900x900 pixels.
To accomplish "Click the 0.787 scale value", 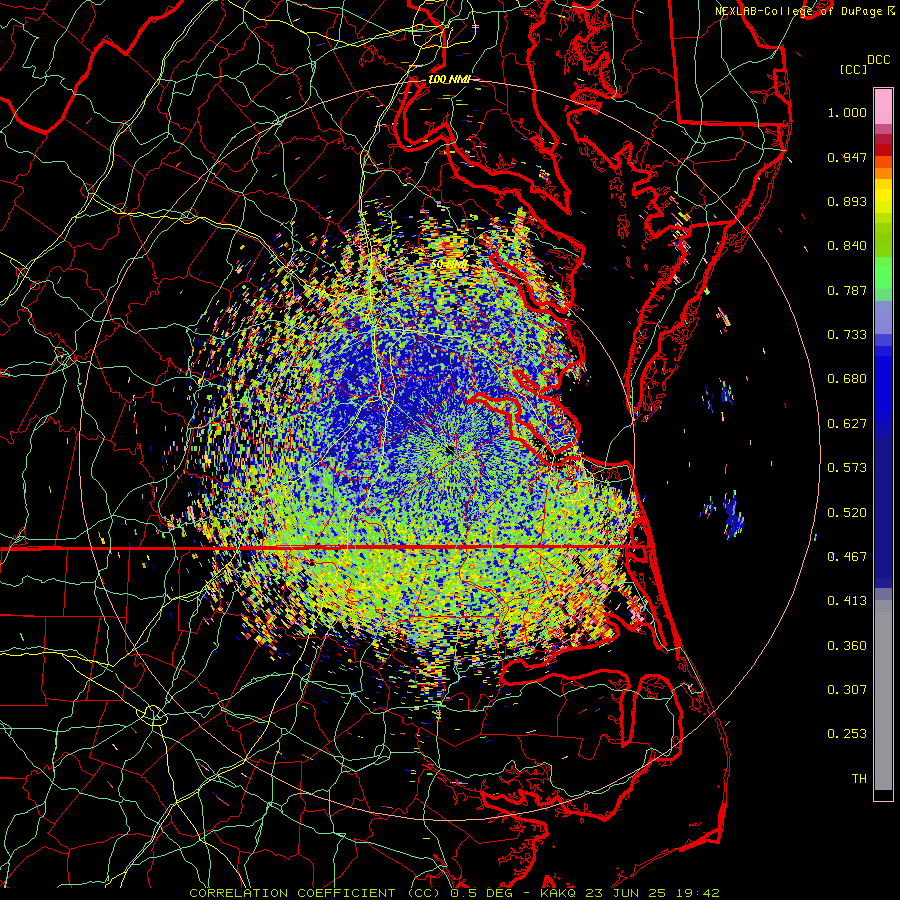I will tap(847, 290).
